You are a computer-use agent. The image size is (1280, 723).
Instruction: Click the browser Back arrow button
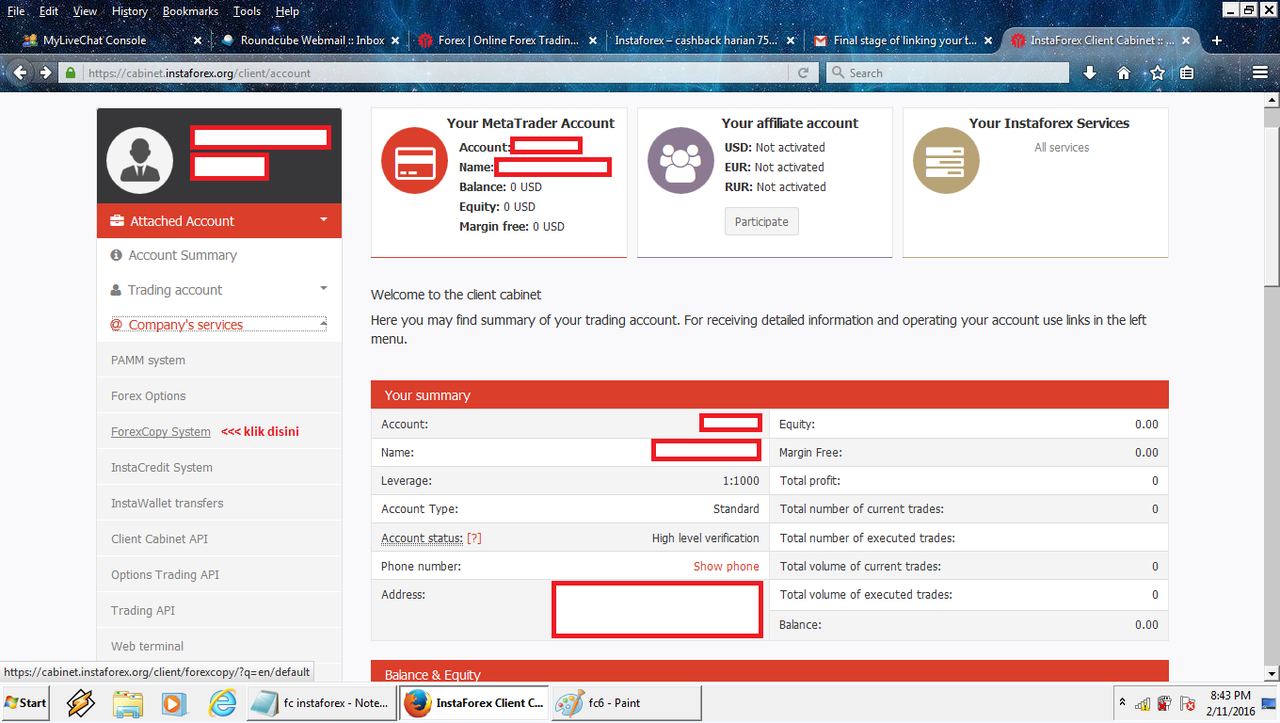[x=20, y=73]
